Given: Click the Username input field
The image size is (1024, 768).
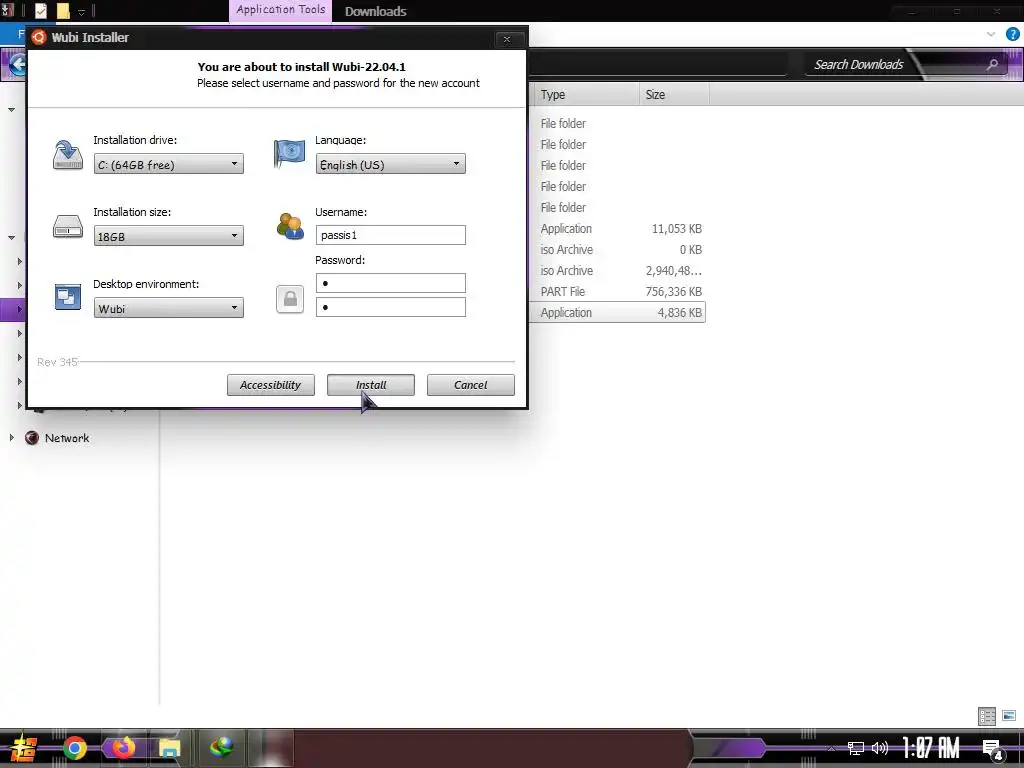Looking at the screenshot, I should point(391,235).
